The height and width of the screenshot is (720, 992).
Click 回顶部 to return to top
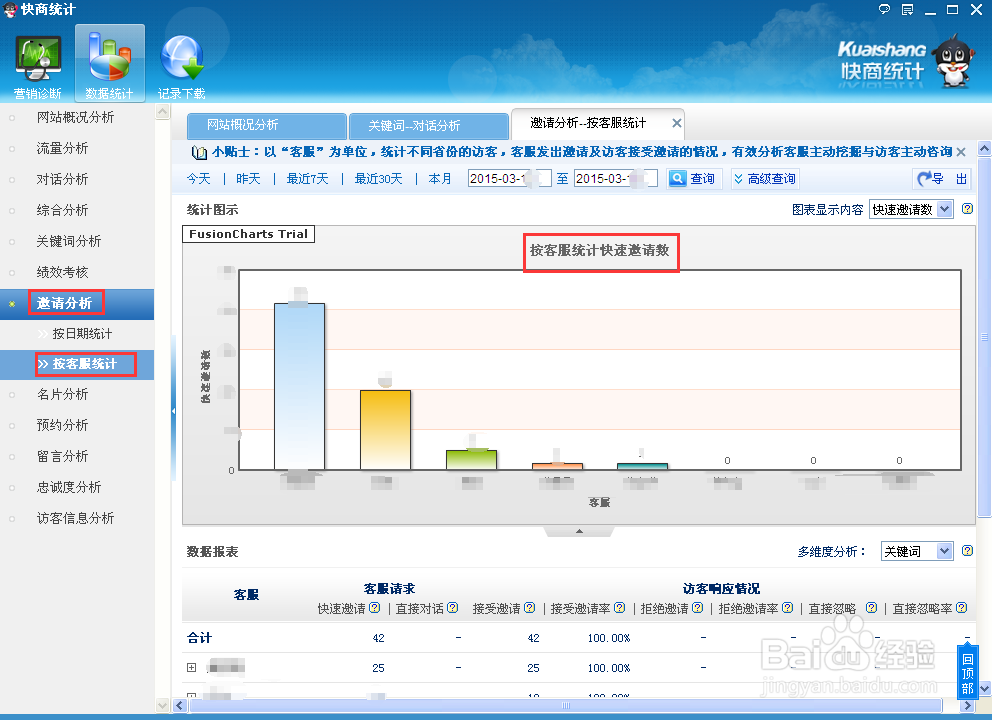tap(966, 673)
